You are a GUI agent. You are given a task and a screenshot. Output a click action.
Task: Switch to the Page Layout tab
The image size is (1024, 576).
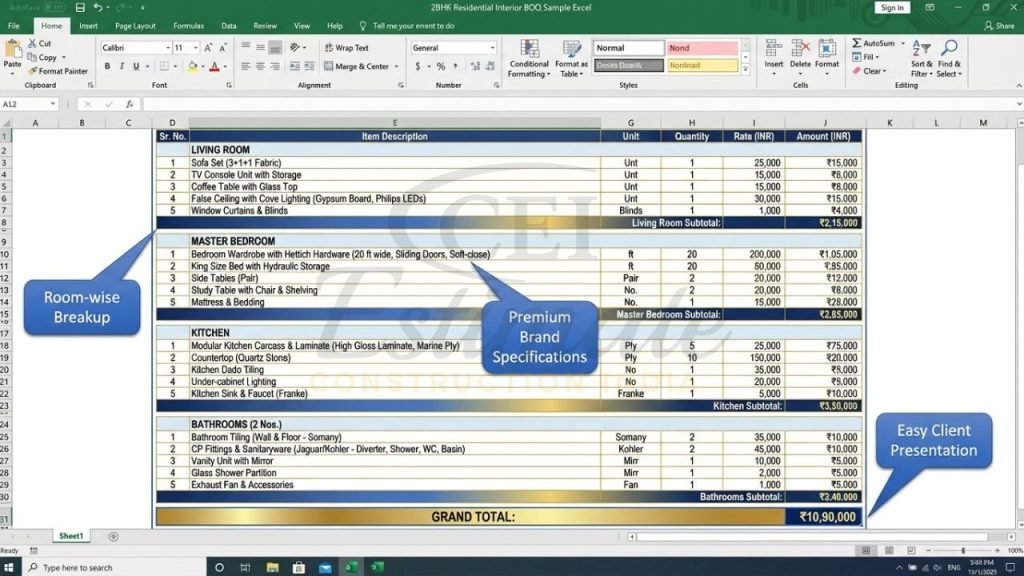coord(135,26)
